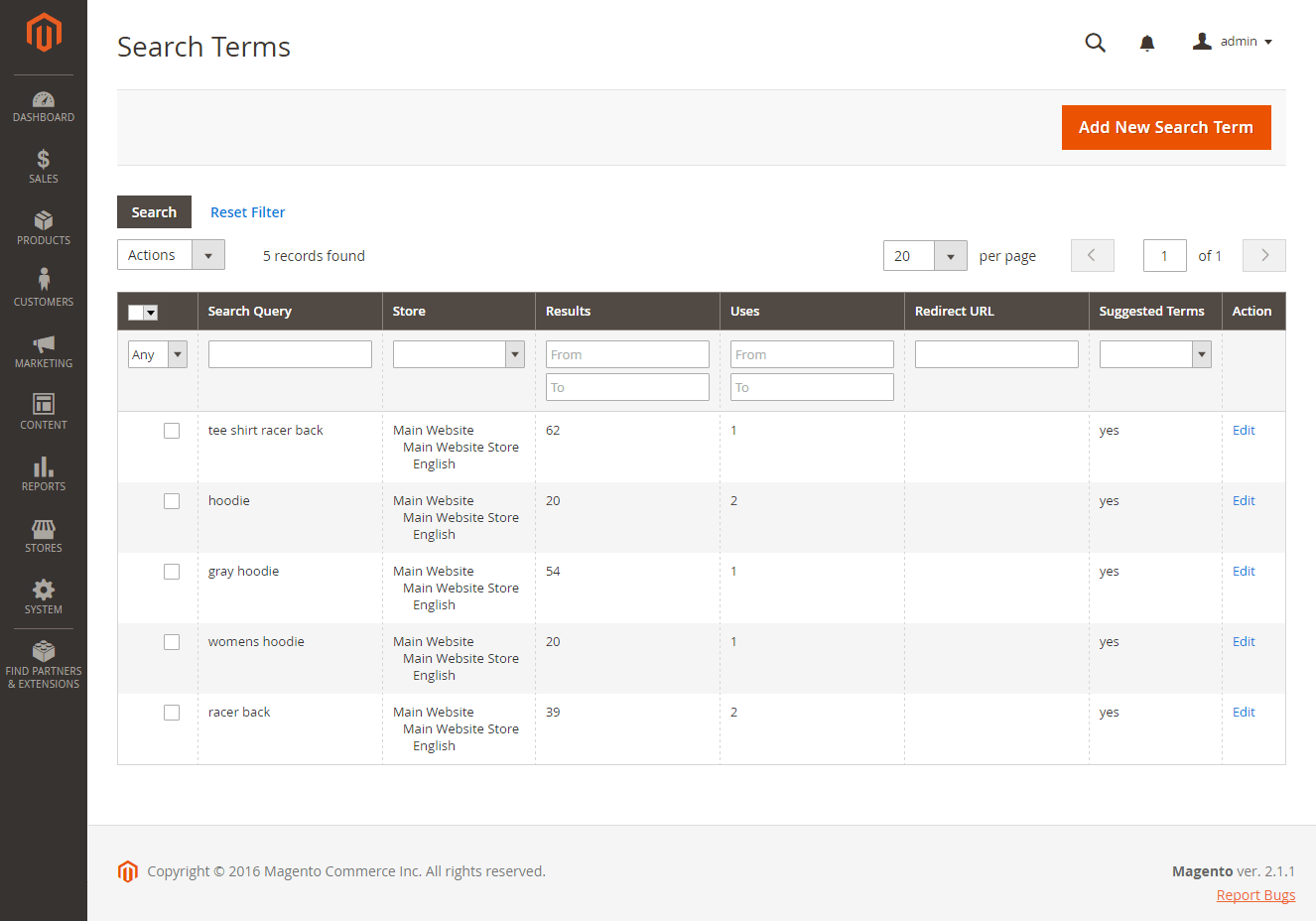This screenshot has height=921, width=1316.
Task: Open the notifications bell
Action: click(1147, 43)
